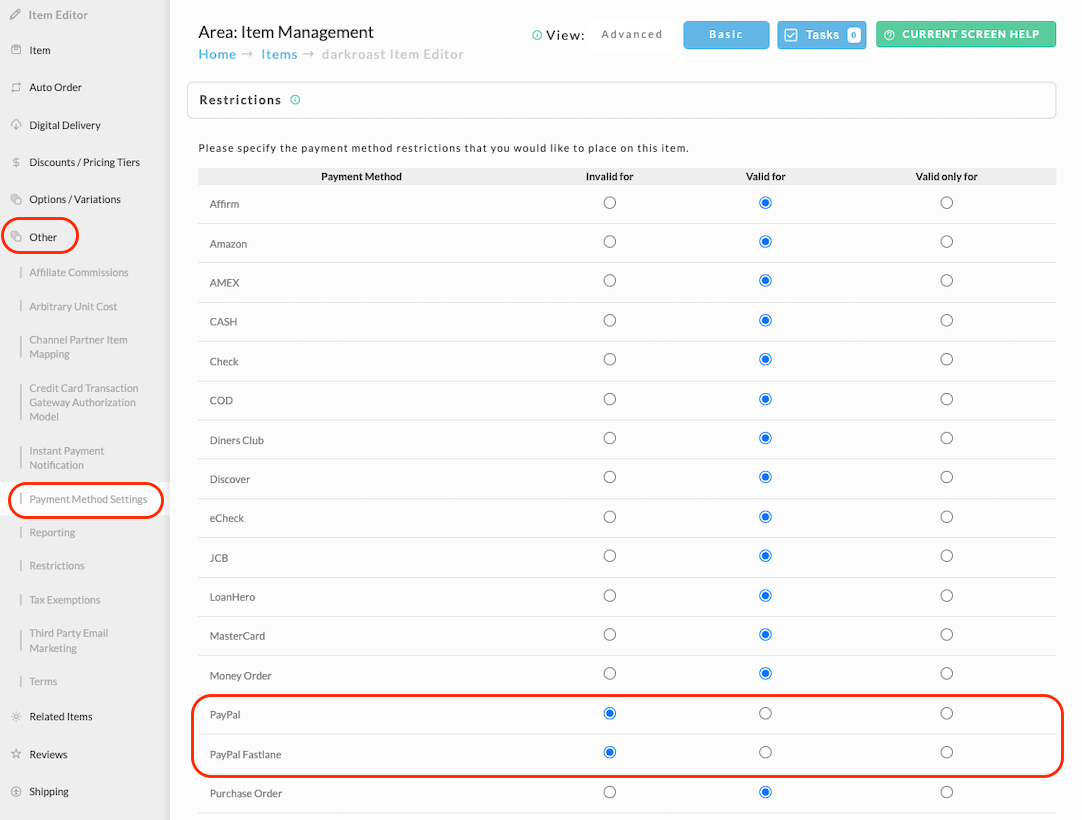Click the Digital Delivery cloud icon

coord(16,125)
